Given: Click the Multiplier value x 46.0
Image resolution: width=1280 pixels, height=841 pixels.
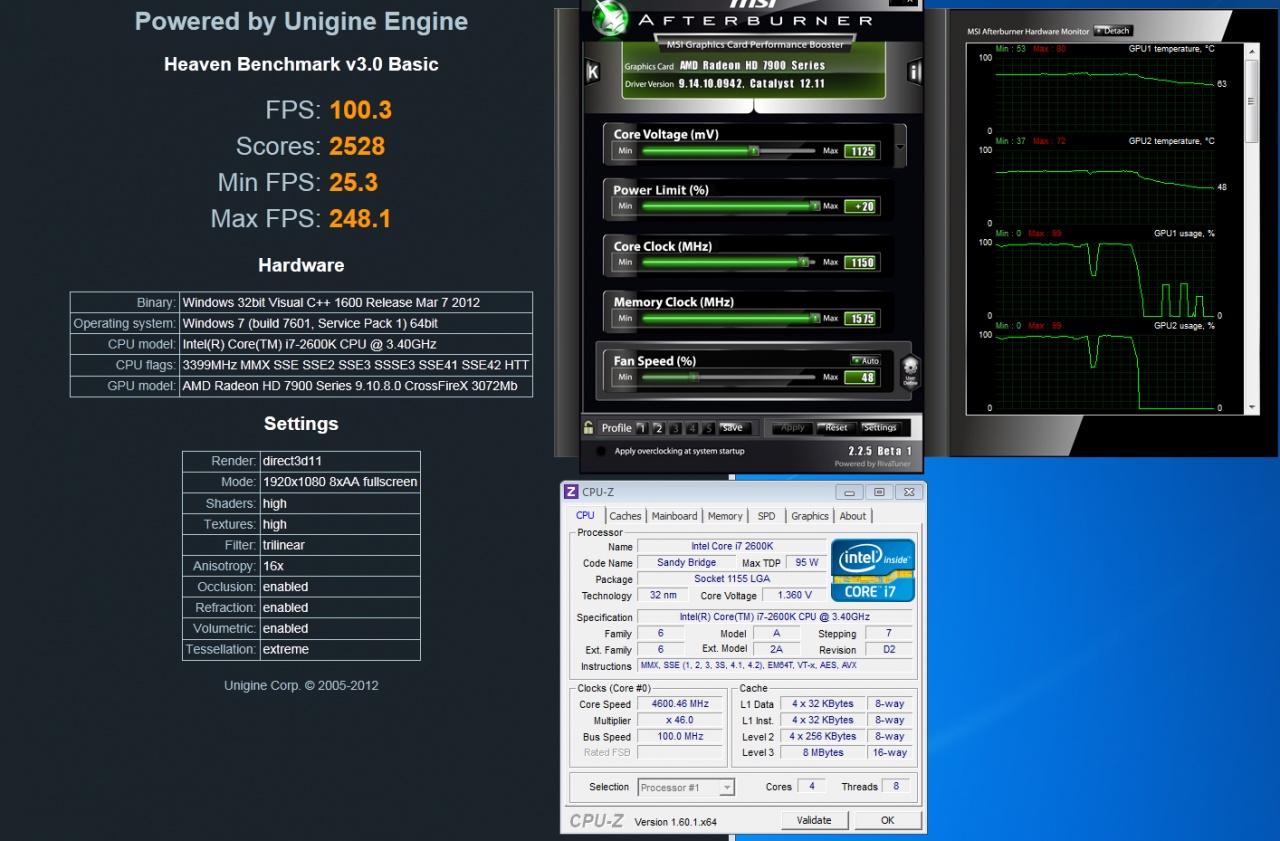Looking at the screenshot, I should click(679, 720).
